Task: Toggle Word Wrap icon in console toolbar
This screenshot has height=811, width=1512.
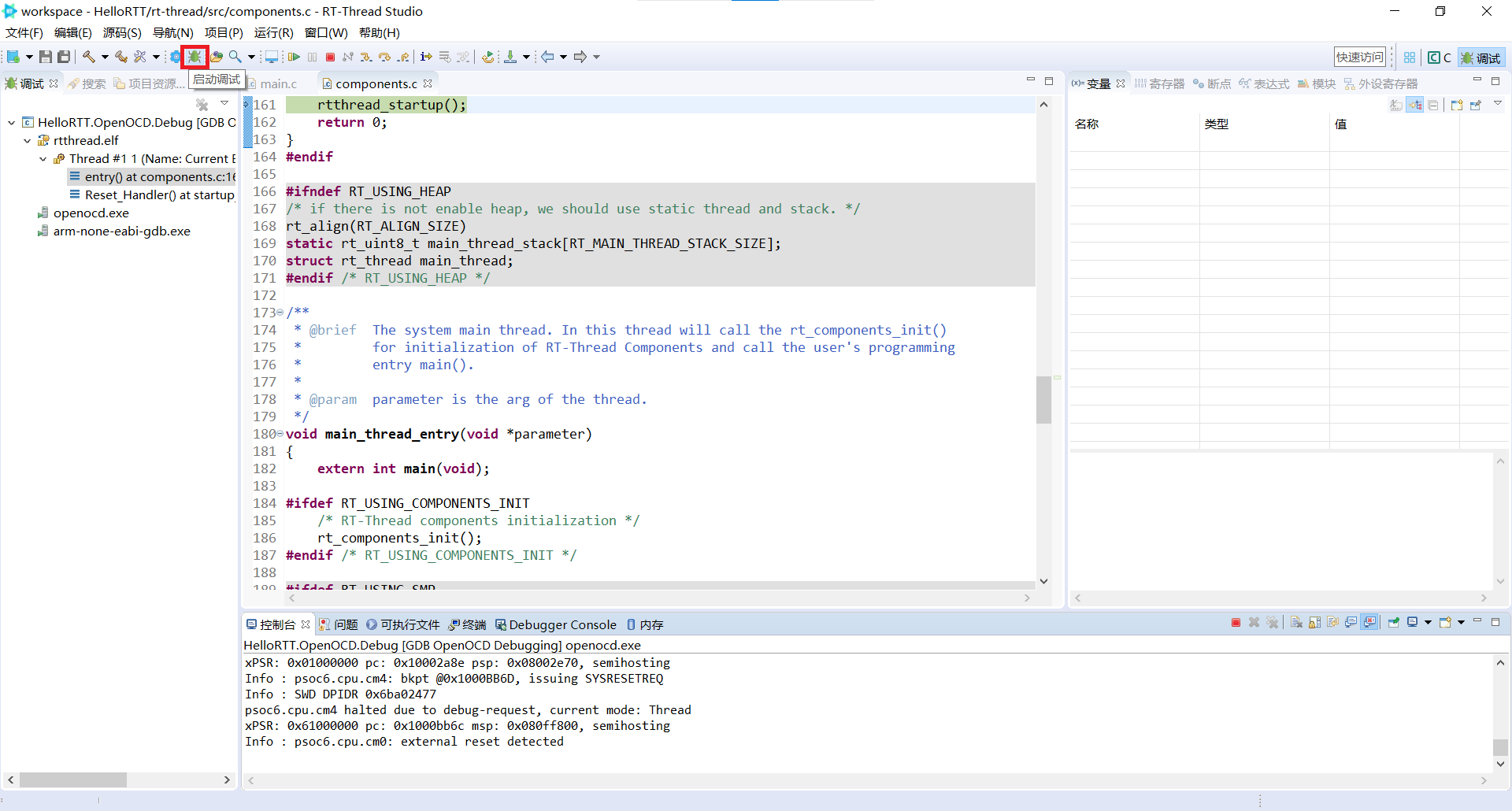Action: pos(1332,622)
